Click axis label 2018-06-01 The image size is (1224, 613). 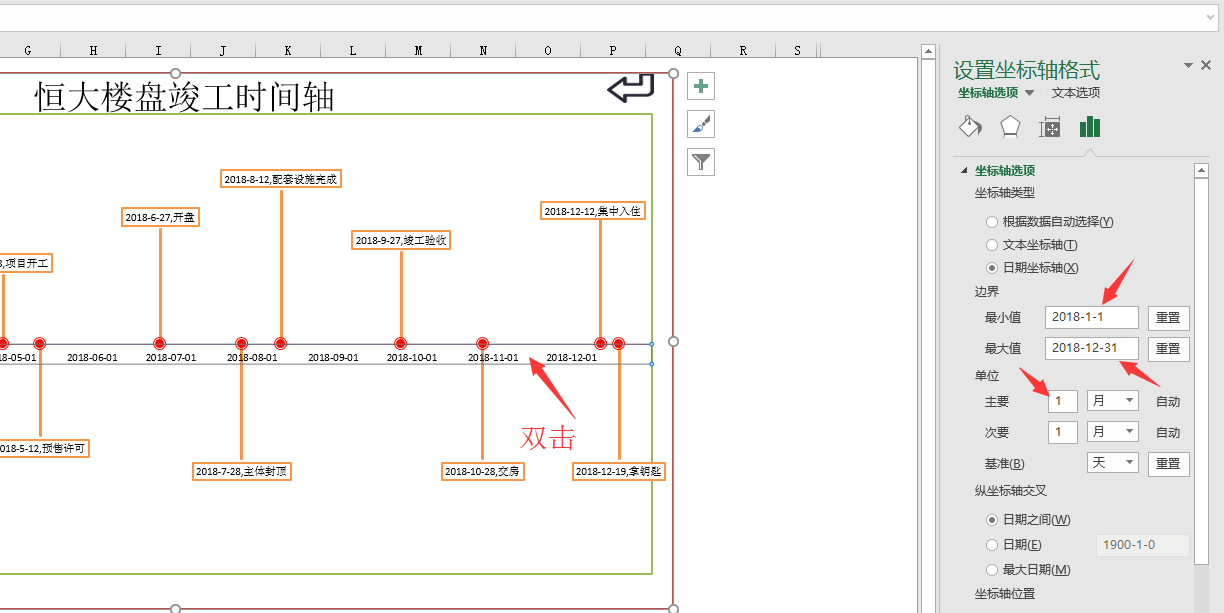(92, 357)
